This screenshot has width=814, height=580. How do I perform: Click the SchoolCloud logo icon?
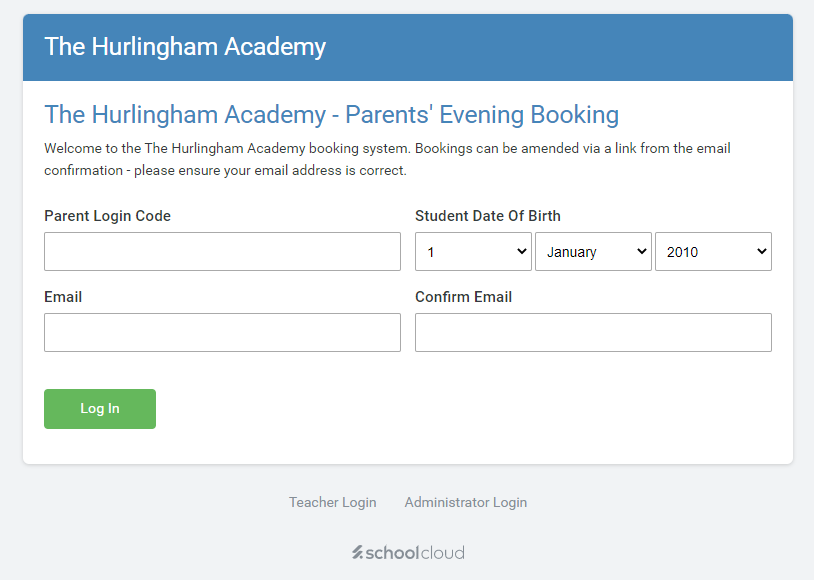coord(357,553)
